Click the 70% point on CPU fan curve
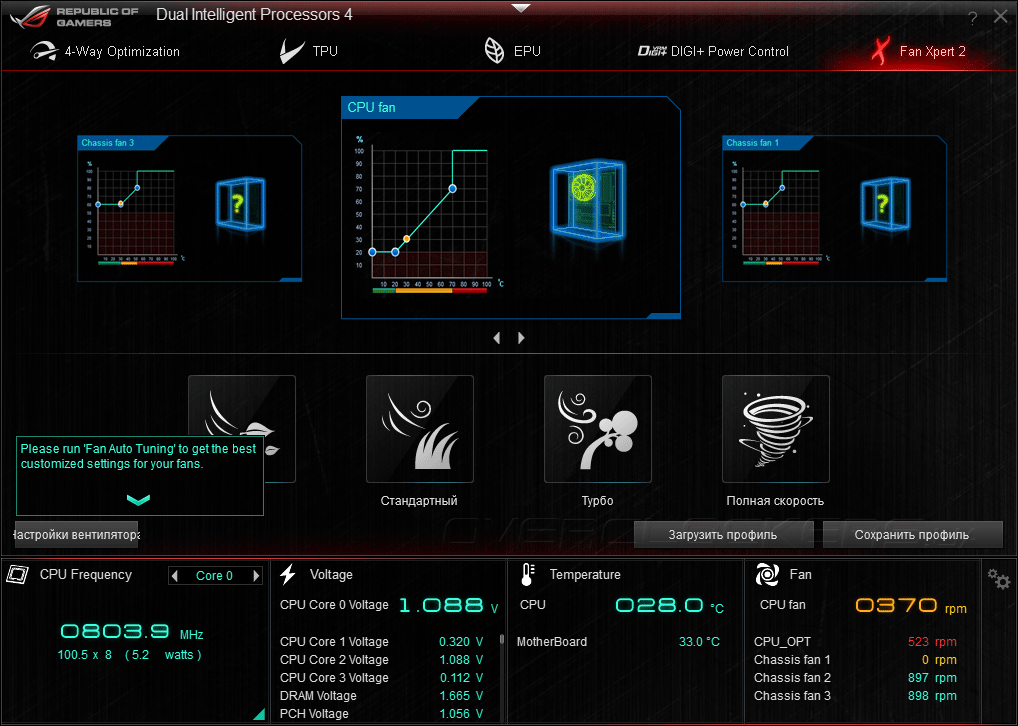 [x=453, y=189]
